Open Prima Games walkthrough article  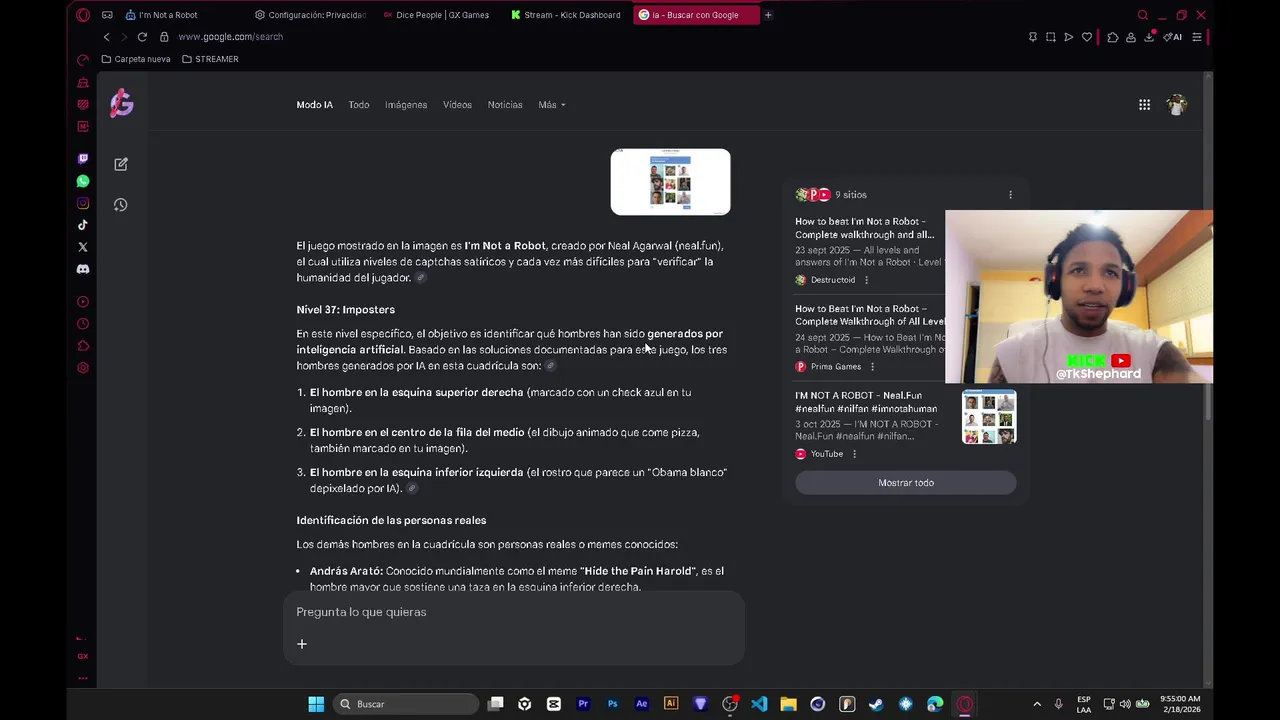tap(869, 315)
